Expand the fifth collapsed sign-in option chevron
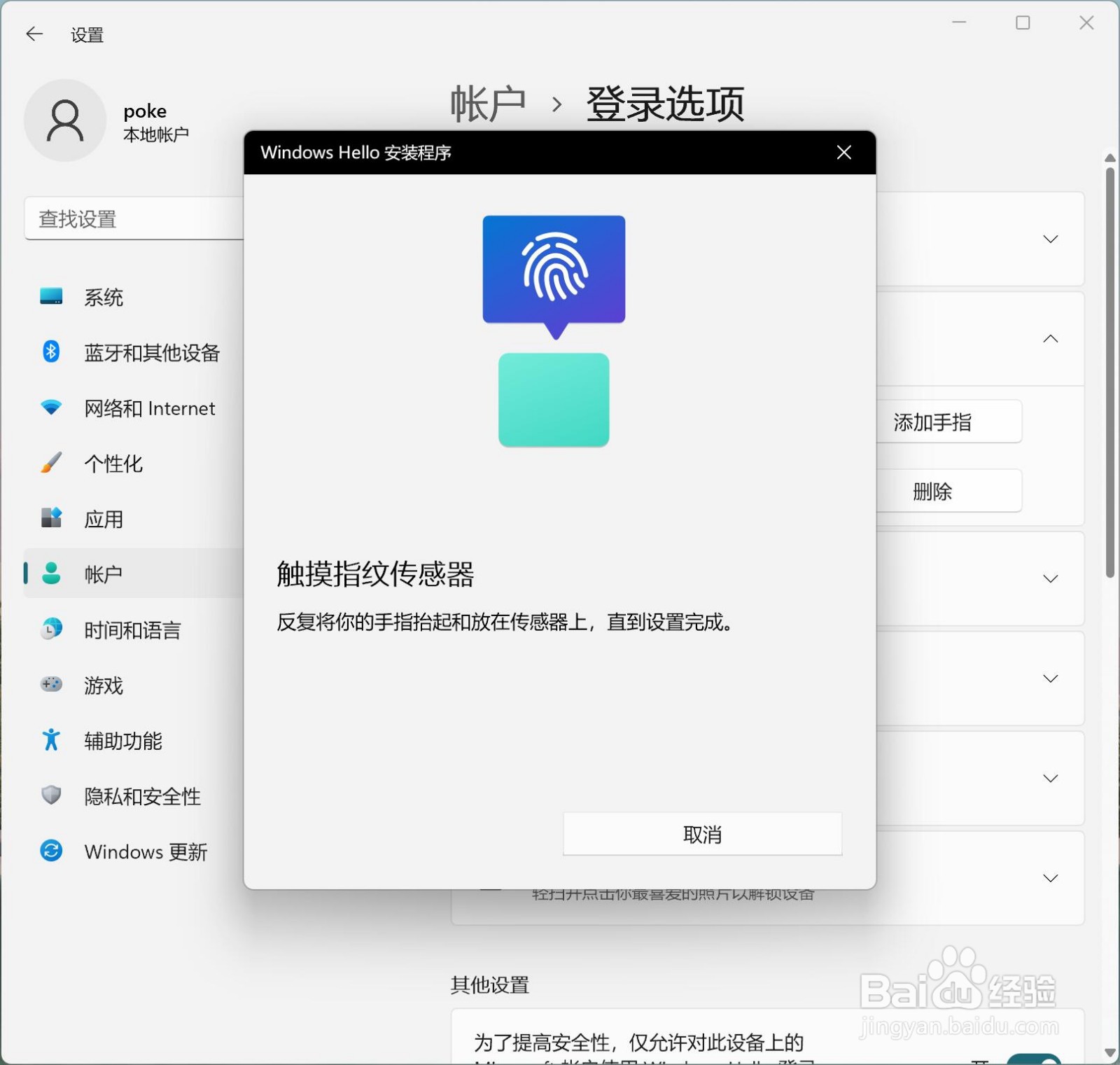The width and height of the screenshot is (1120, 1065). pyautogui.click(x=1050, y=778)
